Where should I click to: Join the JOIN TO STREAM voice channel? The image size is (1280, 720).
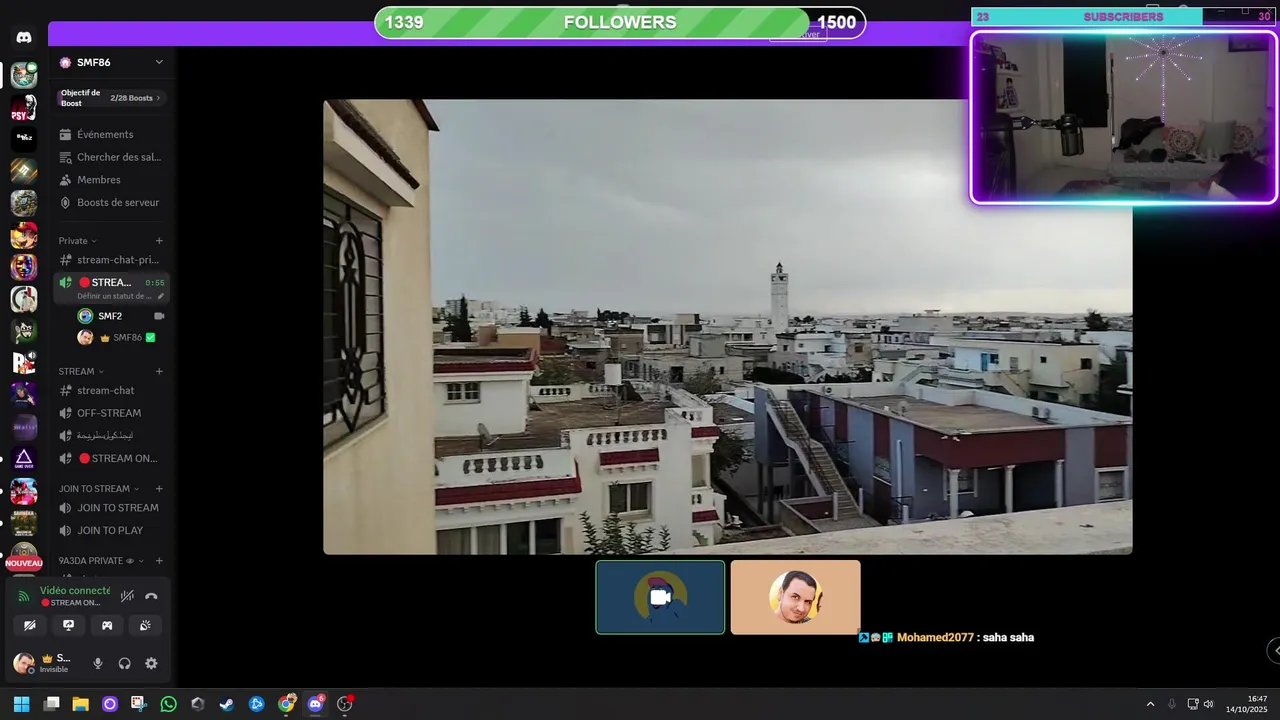111,508
